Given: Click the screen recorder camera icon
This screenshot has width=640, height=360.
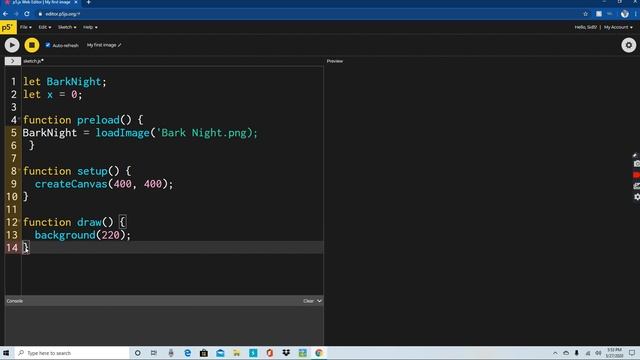Looking at the screenshot, I should click(x=636, y=164).
